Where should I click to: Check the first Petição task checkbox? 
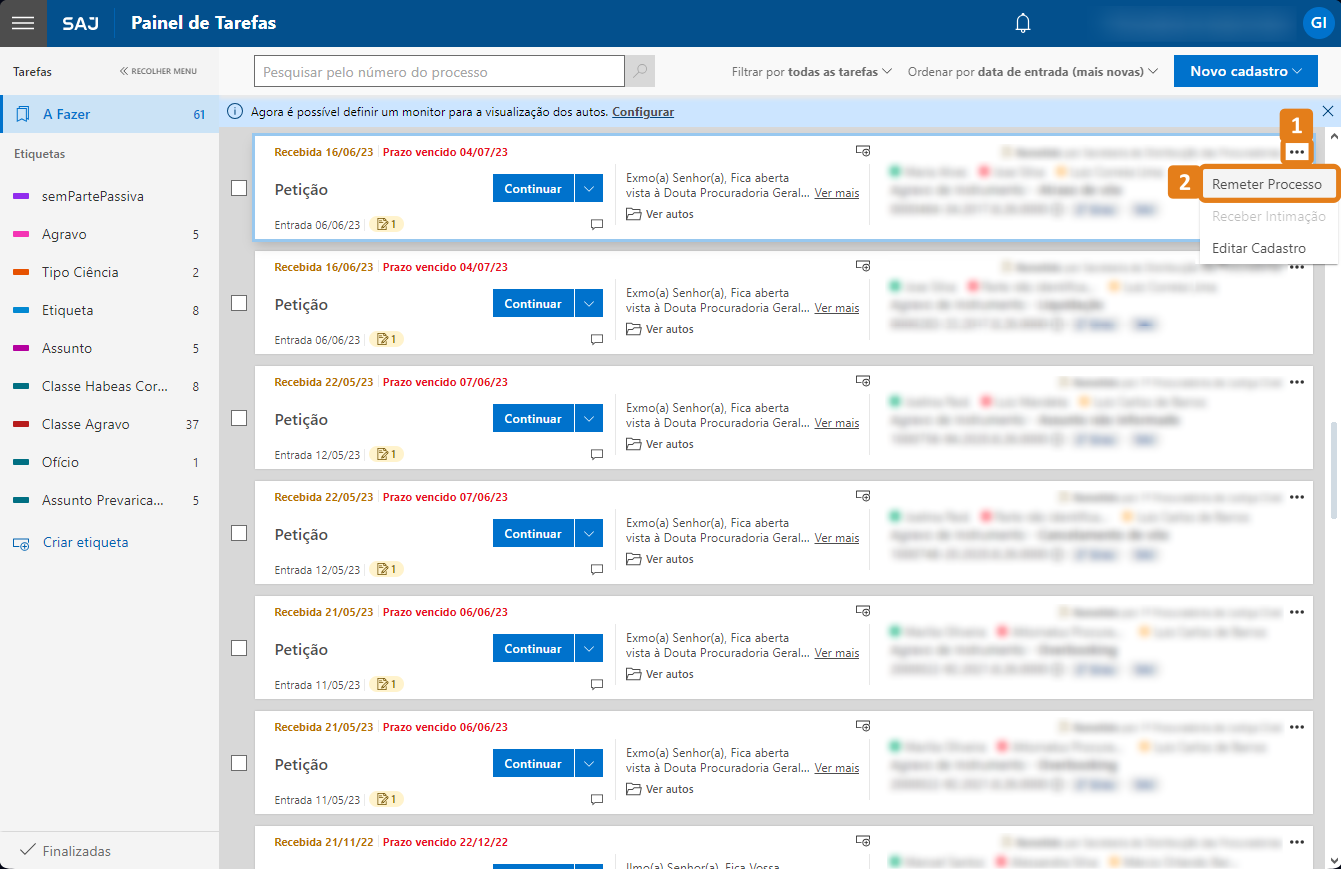tap(239, 188)
